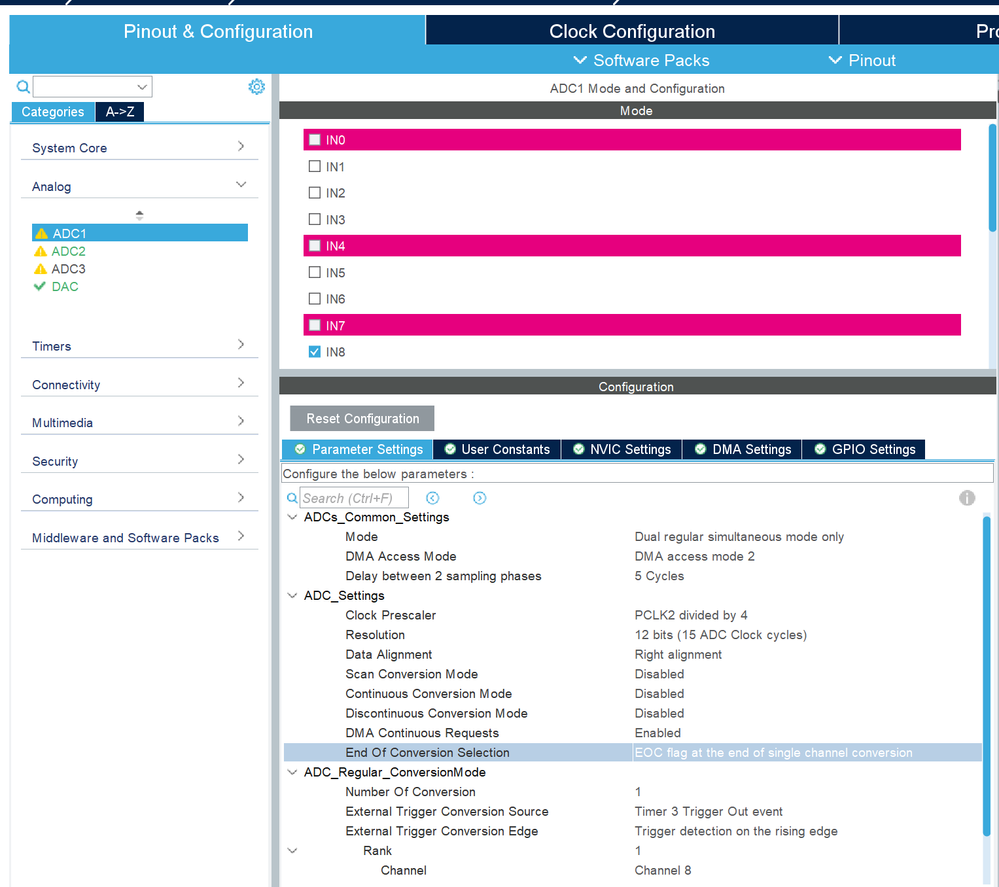Go to previous search result arrow
999x887 pixels.
point(433,498)
